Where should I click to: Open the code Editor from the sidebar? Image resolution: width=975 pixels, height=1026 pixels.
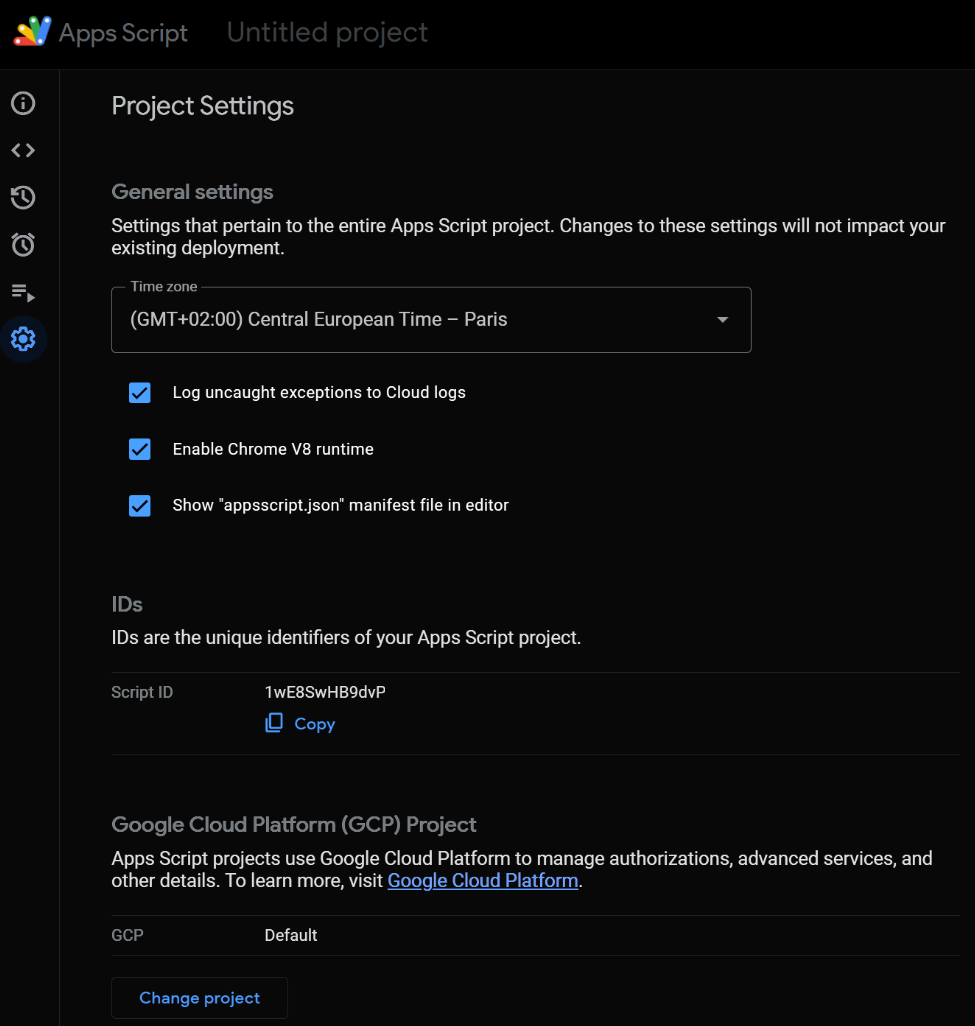[x=23, y=150]
